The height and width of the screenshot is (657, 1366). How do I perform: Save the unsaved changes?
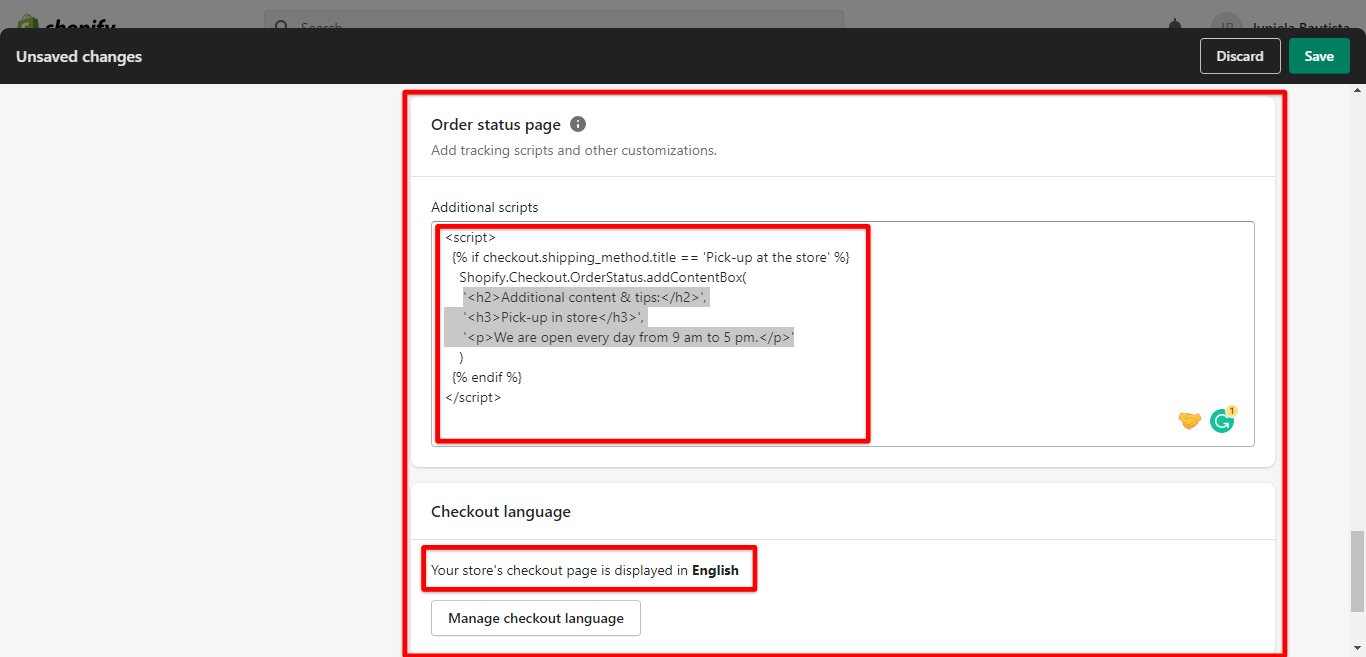pyautogui.click(x=1318, y=56)
